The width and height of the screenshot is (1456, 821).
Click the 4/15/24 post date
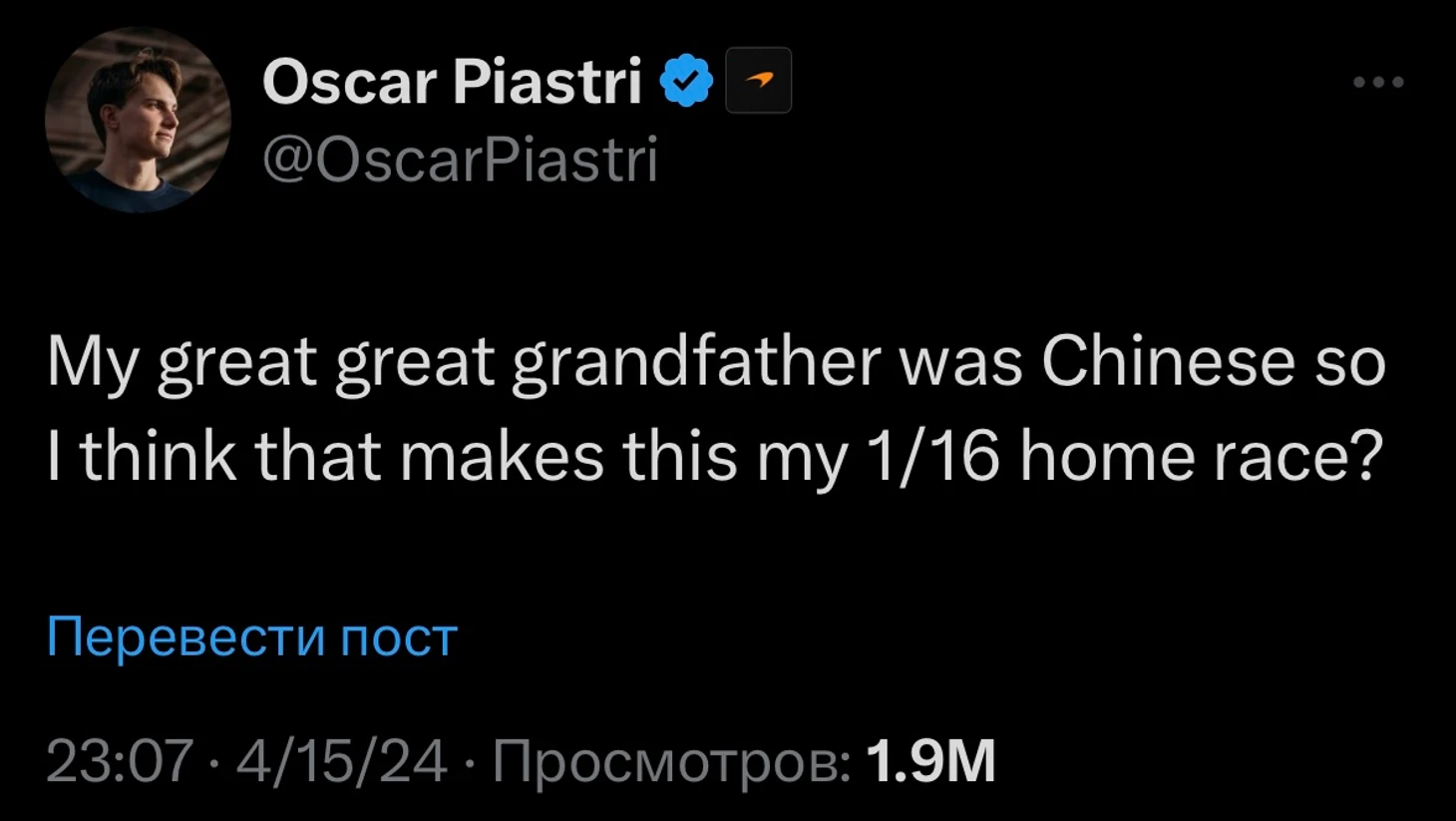pyautogui.click(x=341, y=761)
